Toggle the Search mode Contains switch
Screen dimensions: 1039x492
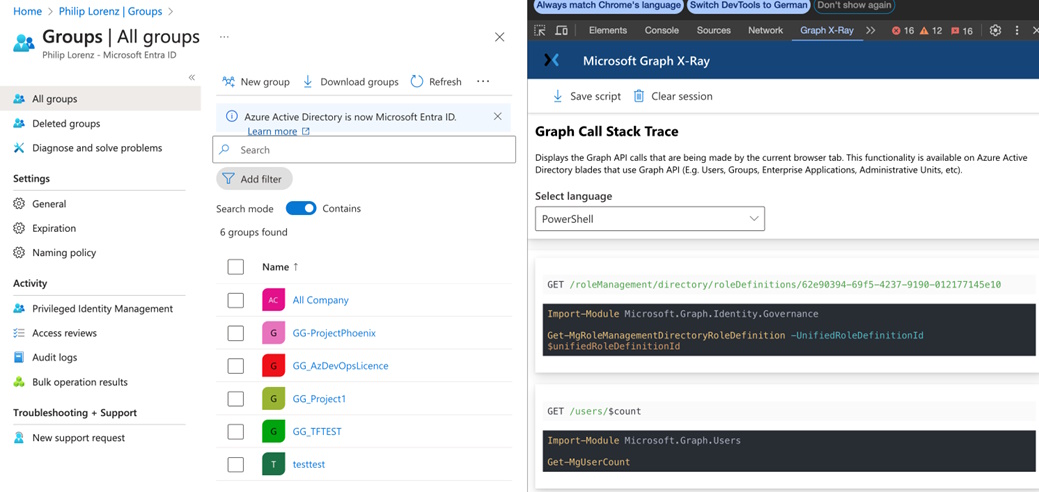[301, 208]
